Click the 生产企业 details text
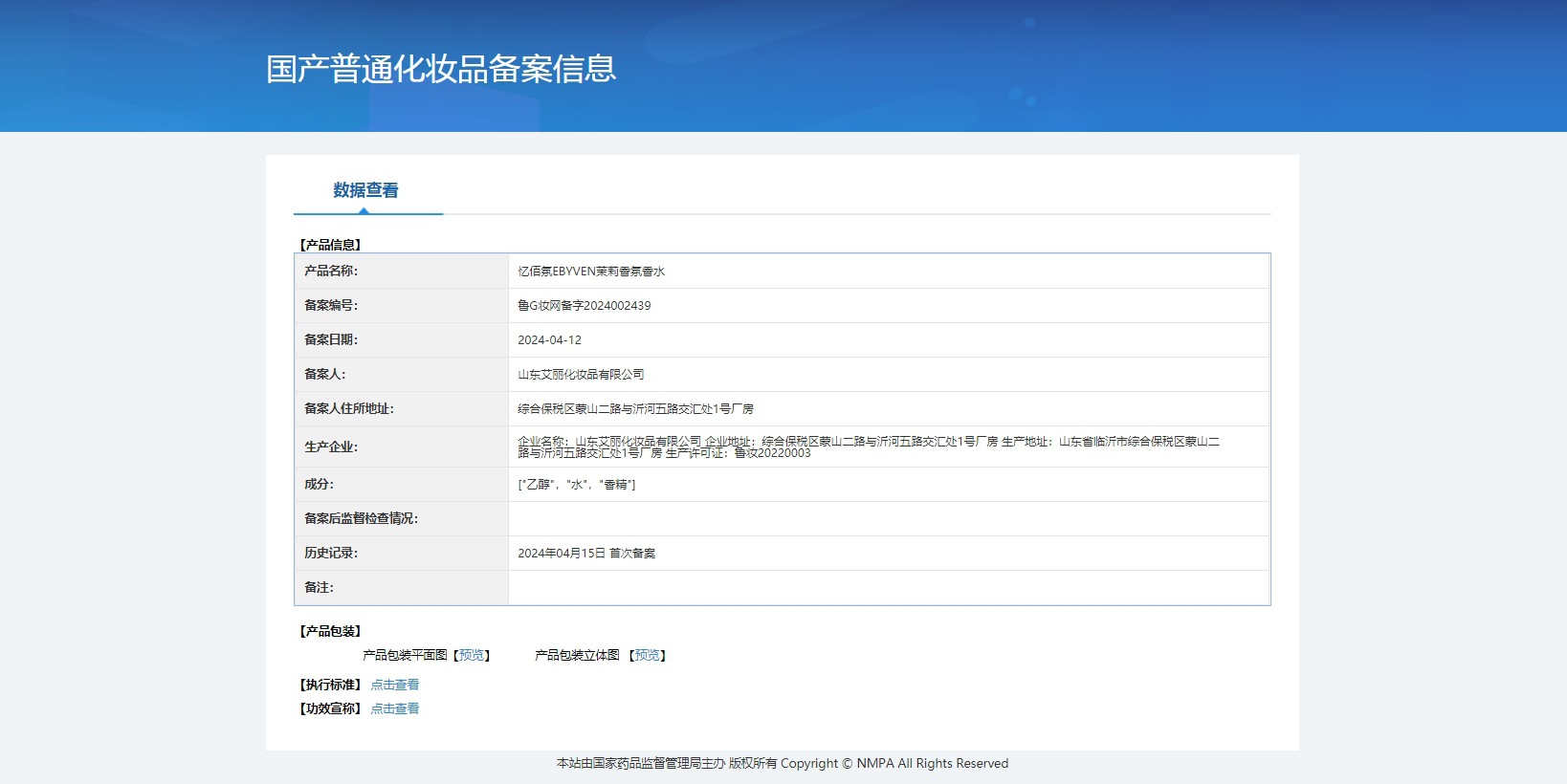The height and width of the screenshot is (784, 1567). (868, 446)
